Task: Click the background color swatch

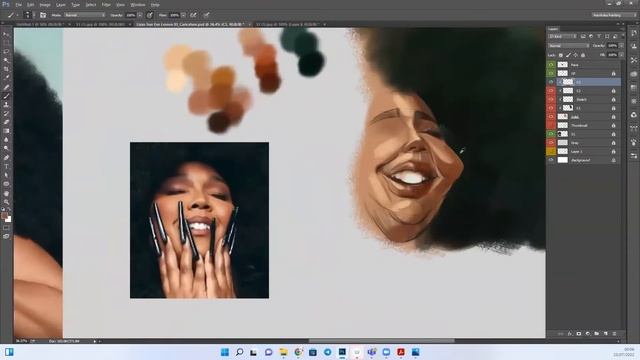Action: click(8, 220)
